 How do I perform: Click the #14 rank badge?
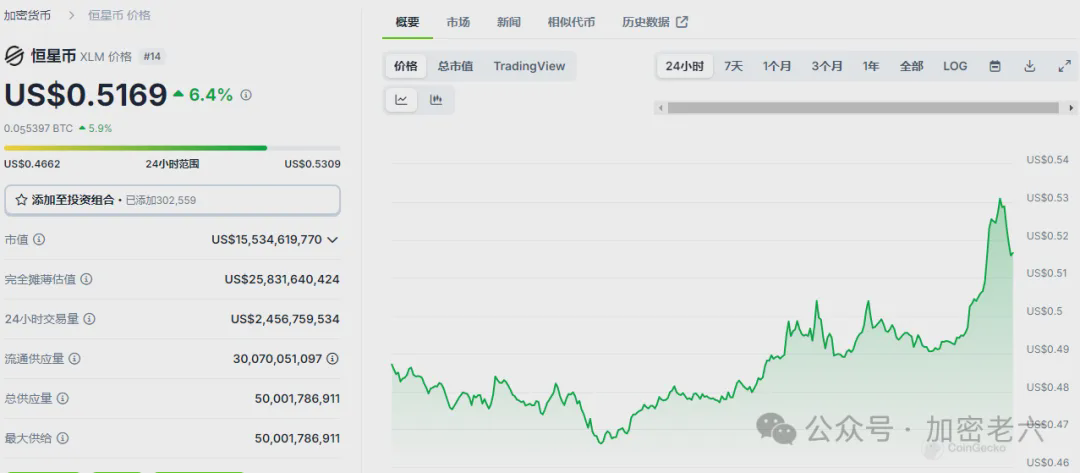tap(152, 56)
